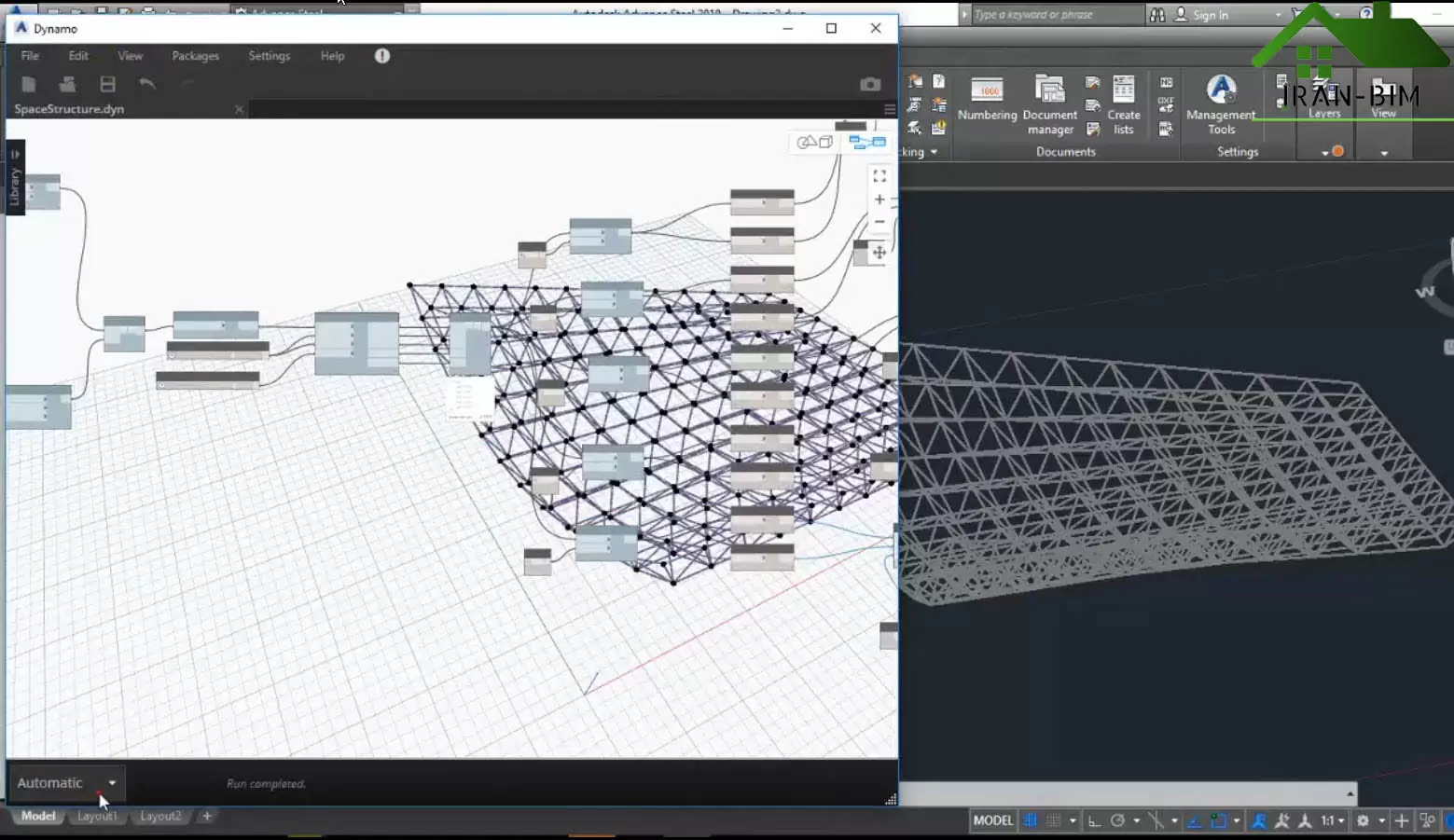This screenshot has height=840, width=1454.
Task: Click the New file icon in Dynamo toolbar
Action: [29, 85]
